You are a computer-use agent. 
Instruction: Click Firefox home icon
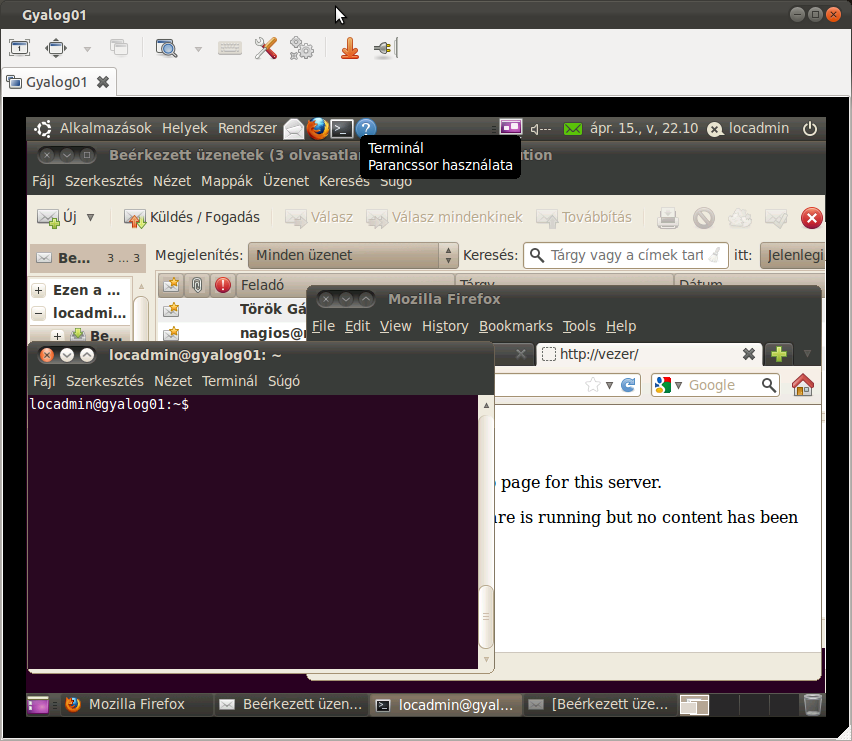point(803,385)
